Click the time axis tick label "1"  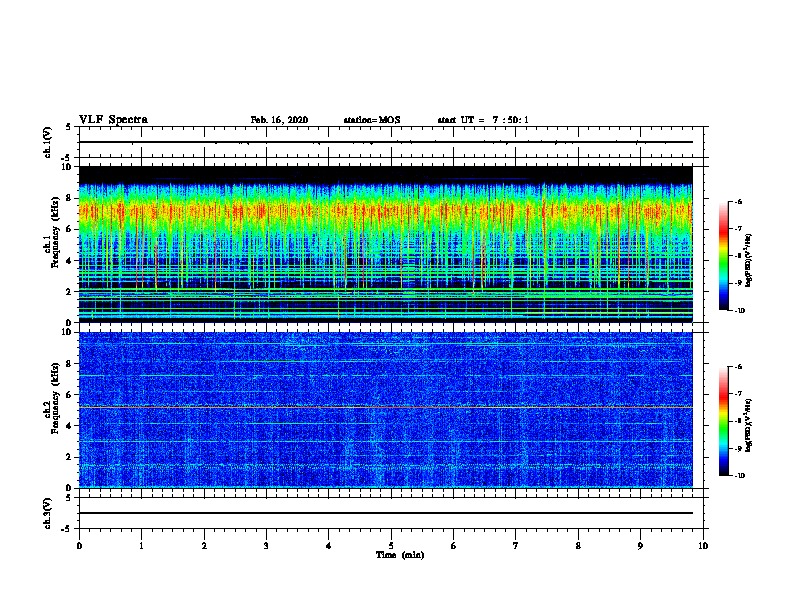(x=141, y=545)
